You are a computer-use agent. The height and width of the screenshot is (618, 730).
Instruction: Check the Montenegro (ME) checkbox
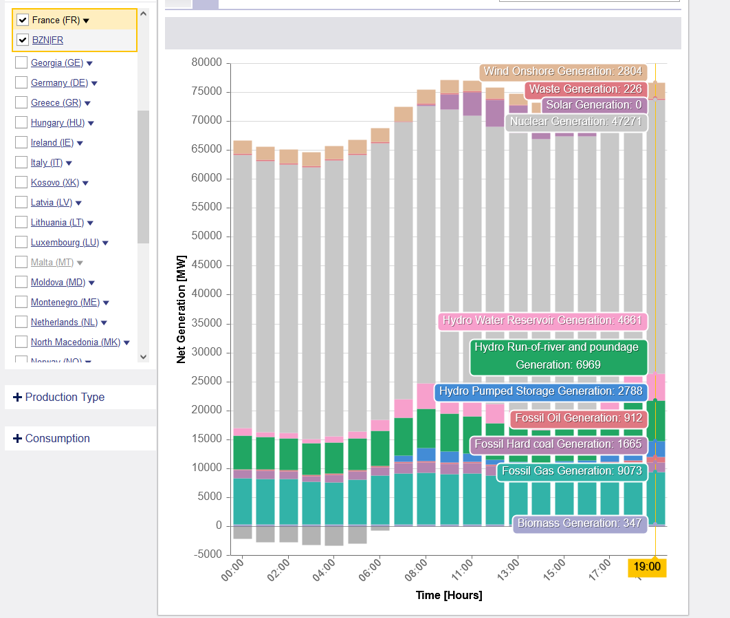click(x=21, y=302)
